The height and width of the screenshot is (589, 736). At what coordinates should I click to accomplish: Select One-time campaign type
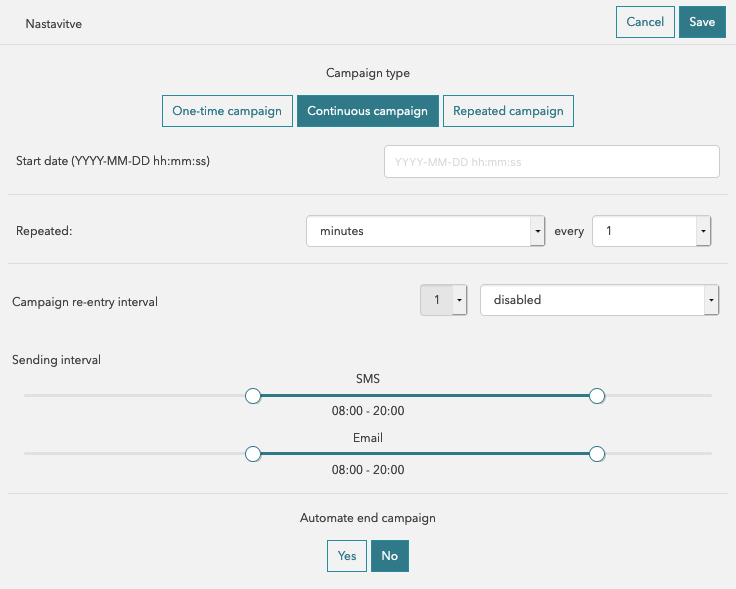click(x=227, y=111)
